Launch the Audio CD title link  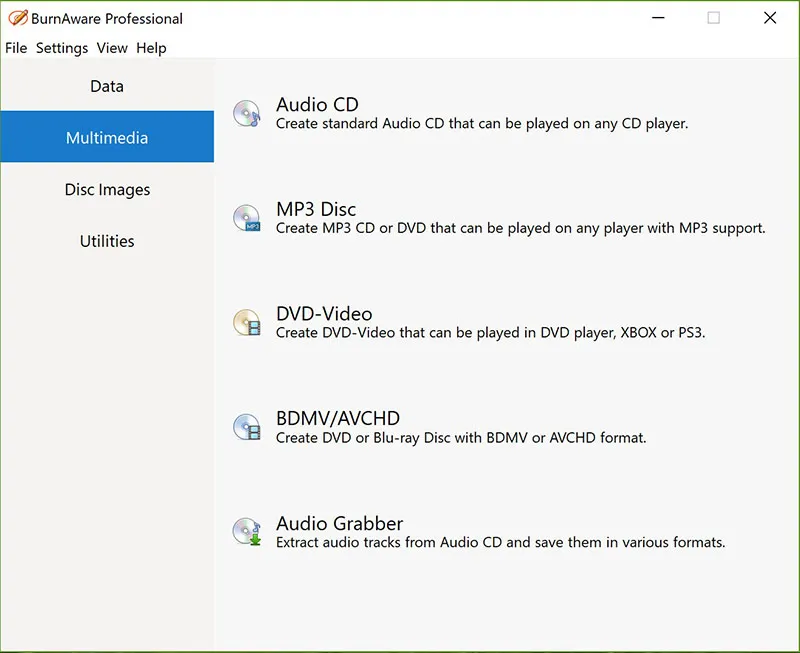(x=317, y=105)
